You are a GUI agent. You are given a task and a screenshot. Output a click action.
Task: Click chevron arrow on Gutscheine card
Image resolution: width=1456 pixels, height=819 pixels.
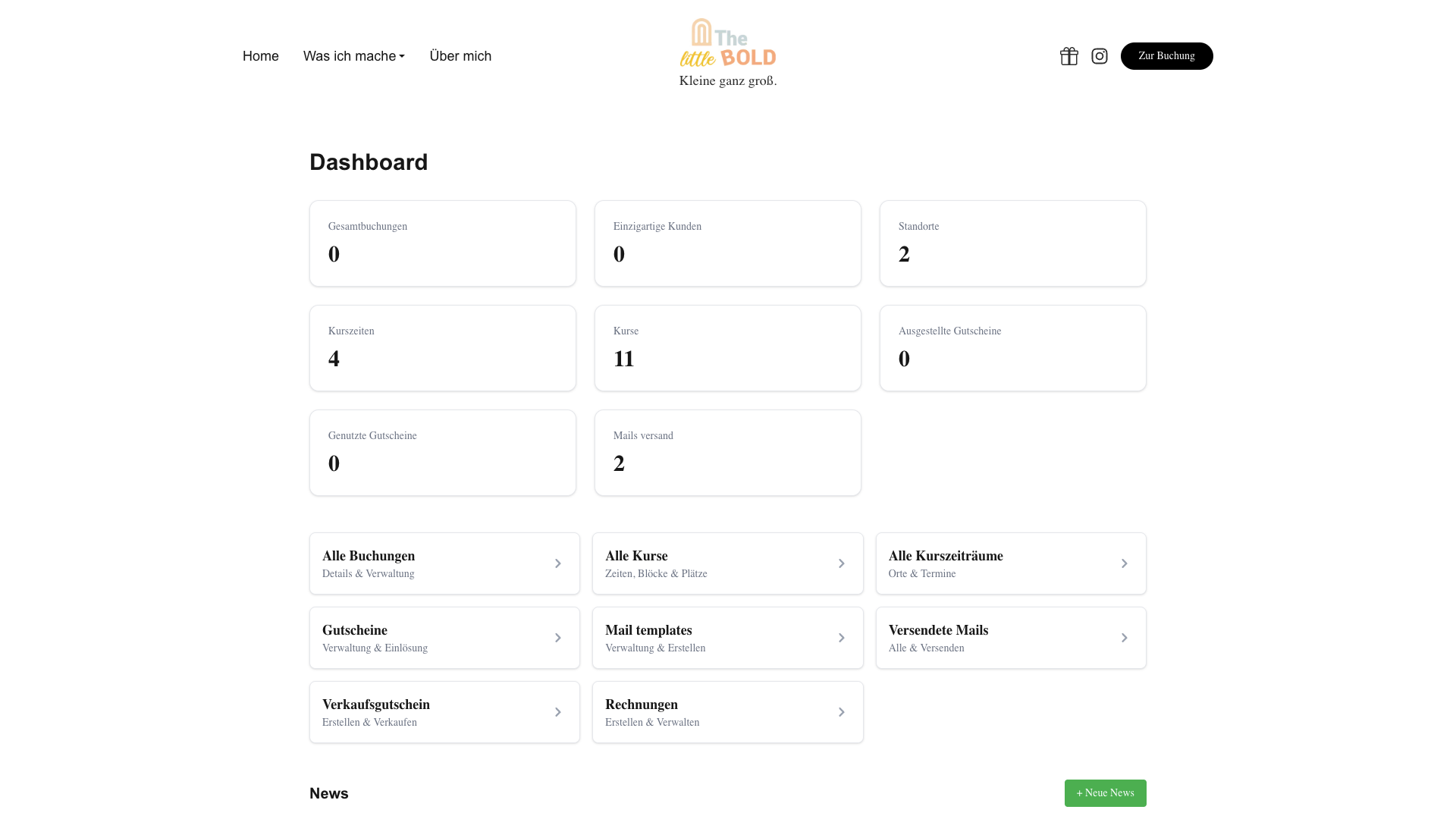click(557, 638)
